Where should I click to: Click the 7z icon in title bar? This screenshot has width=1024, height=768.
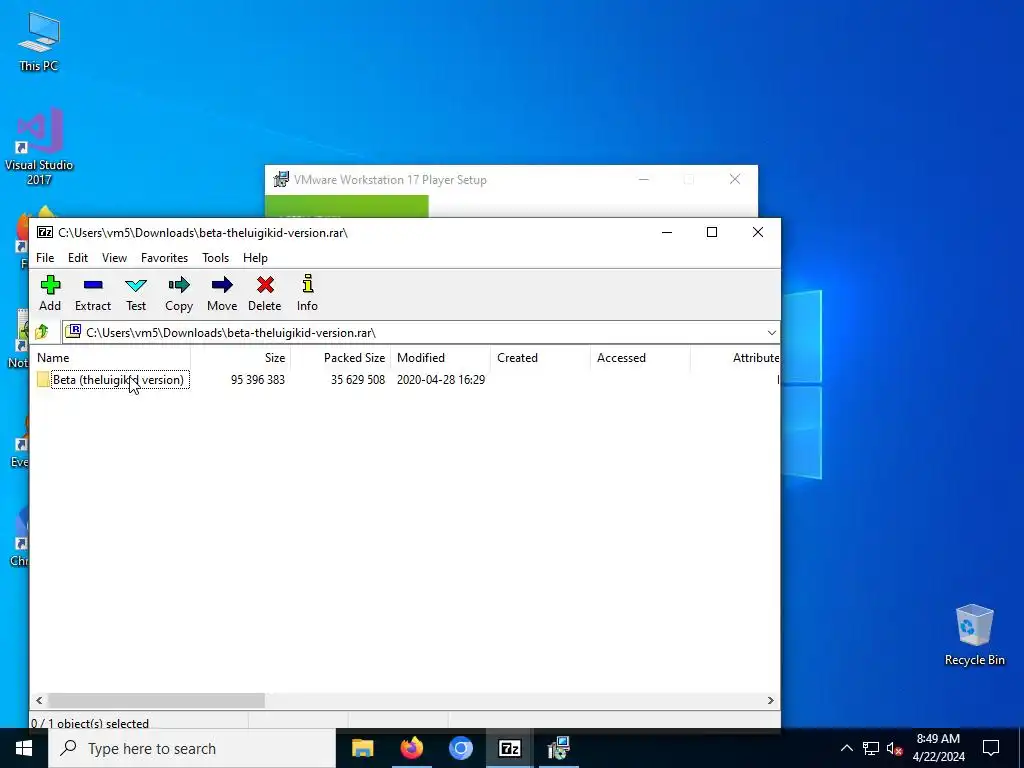pos(44,232)
